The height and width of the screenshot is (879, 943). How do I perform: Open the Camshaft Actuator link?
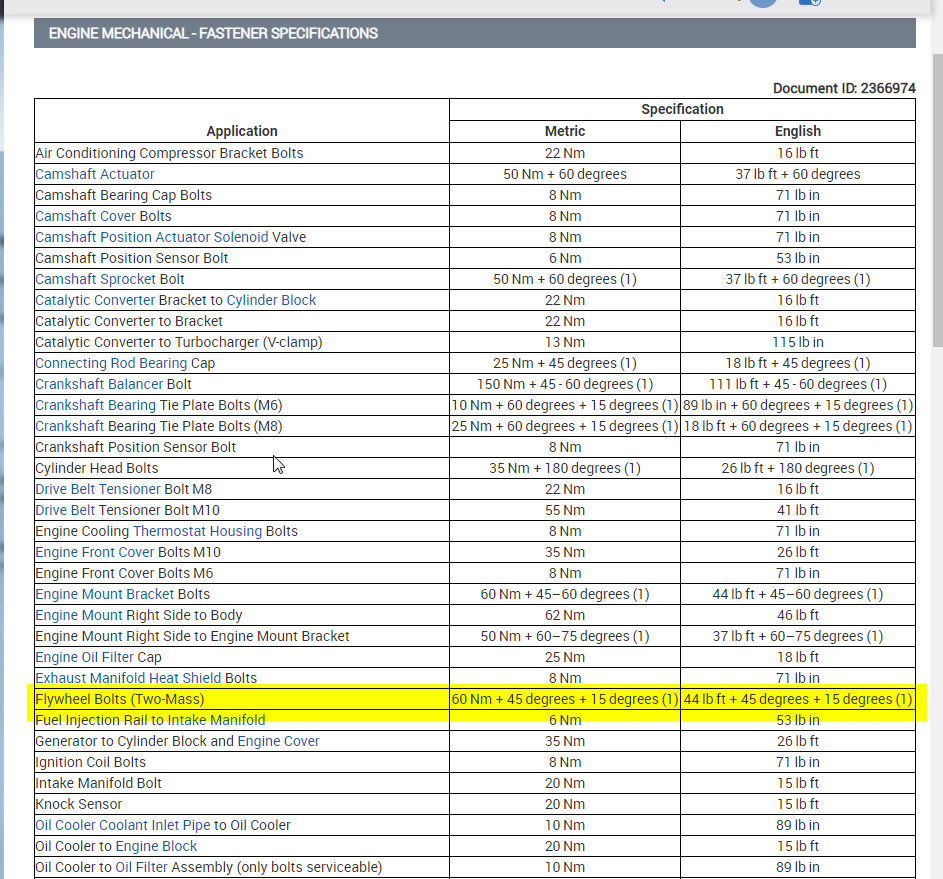pyautogui.click(x=94, y=174)
